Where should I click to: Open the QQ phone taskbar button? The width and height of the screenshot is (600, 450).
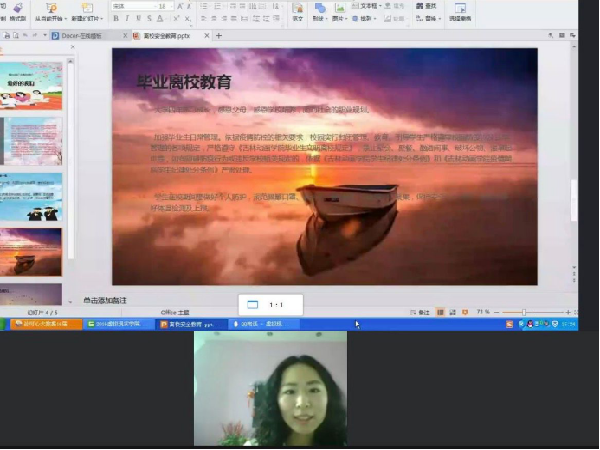pyautogui.click(x=264, y=324)
